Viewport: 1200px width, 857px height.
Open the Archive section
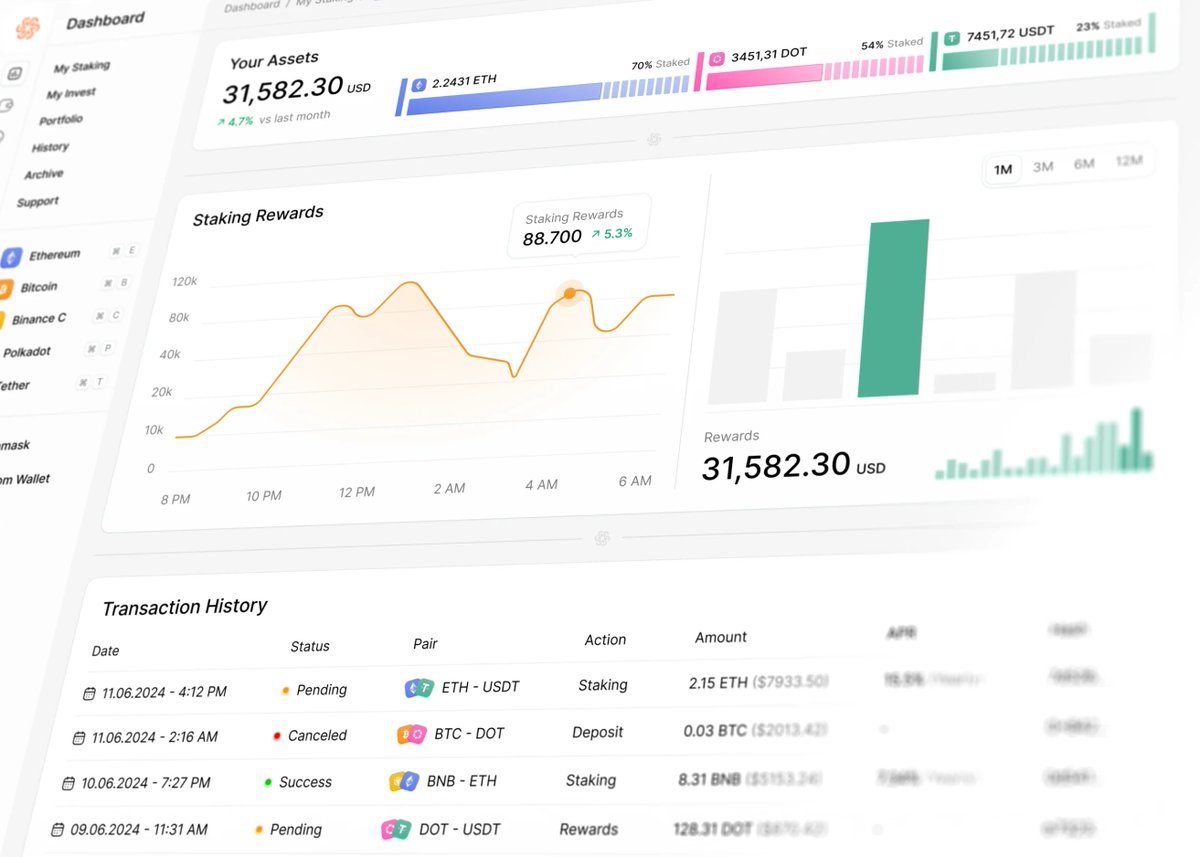(42, 174)
